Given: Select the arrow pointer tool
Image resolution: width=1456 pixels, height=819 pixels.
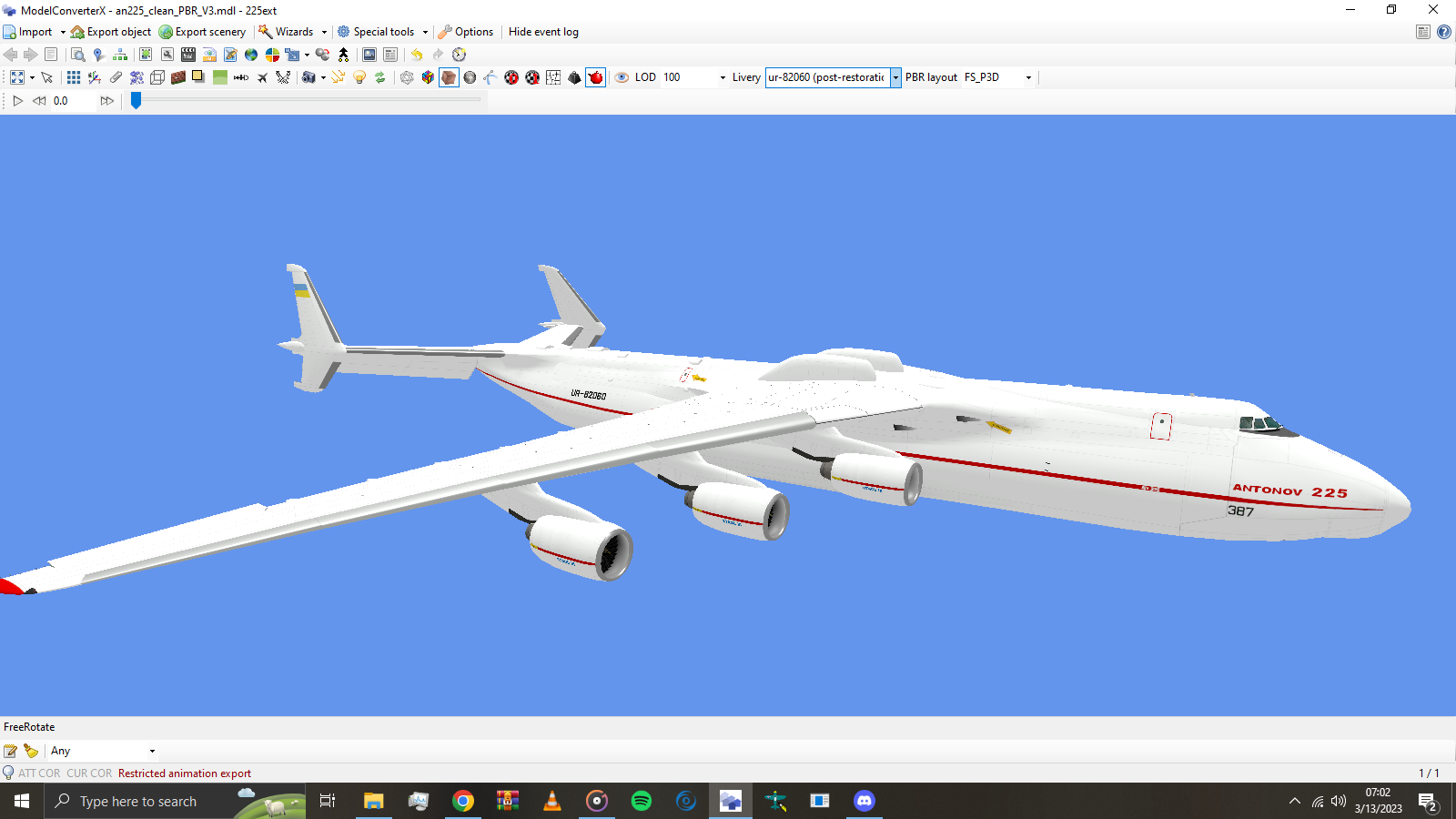Looking at the screenshot, I should 47,77.
